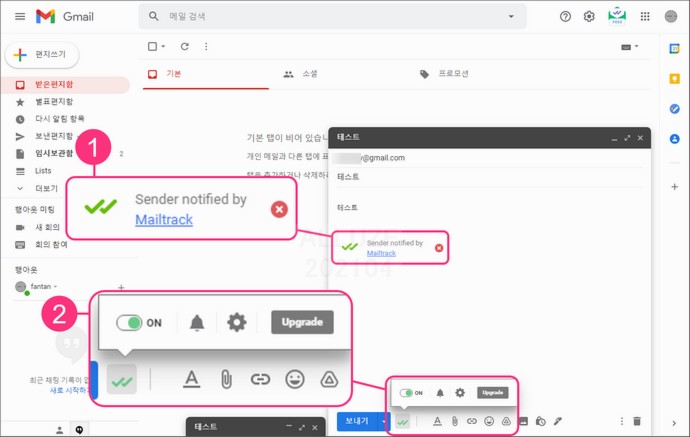Insert link using compose toolbar chain icon
690x437 pixels.
(472, 421)
